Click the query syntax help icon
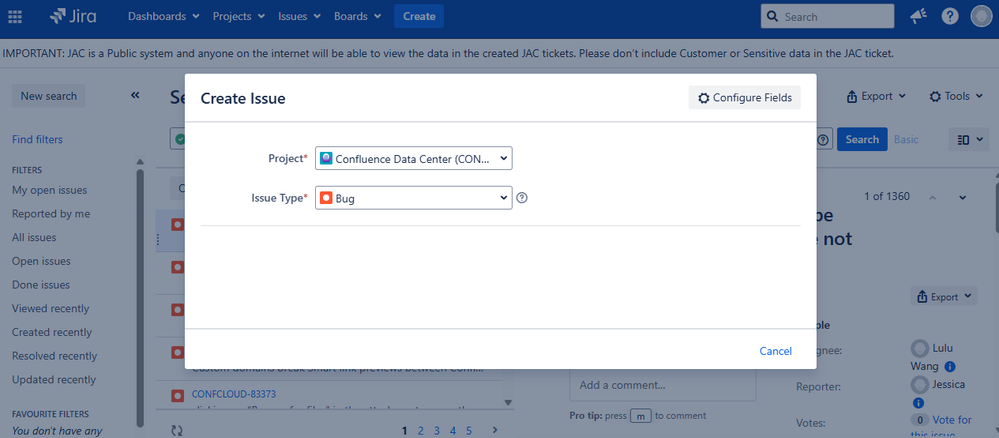This screenshot has width=999, height=438. [x=823, y=140]
